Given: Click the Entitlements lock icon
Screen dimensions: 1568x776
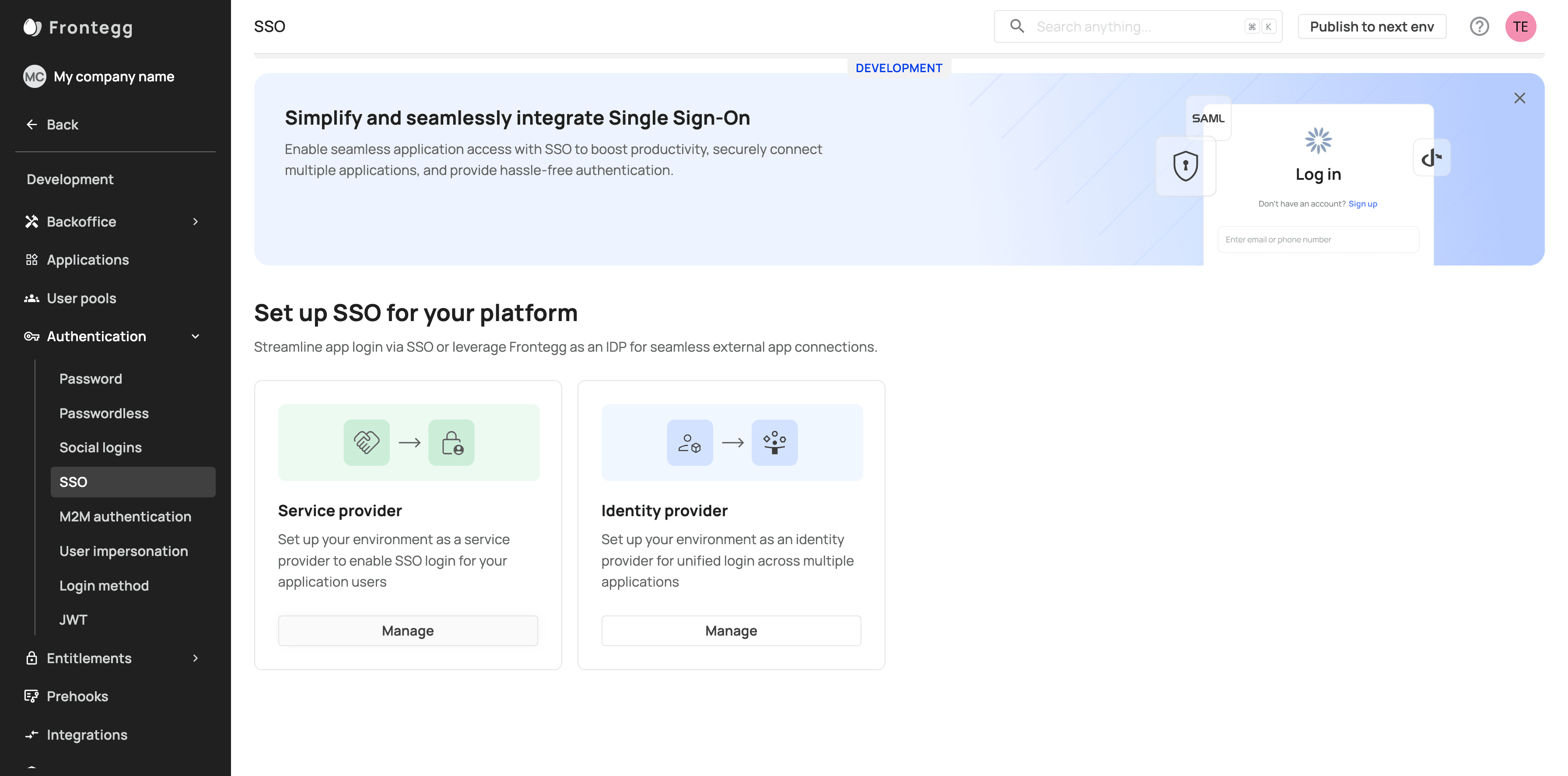Looking at the screenshot, I should pyautogui.click(x=31, y=658).
